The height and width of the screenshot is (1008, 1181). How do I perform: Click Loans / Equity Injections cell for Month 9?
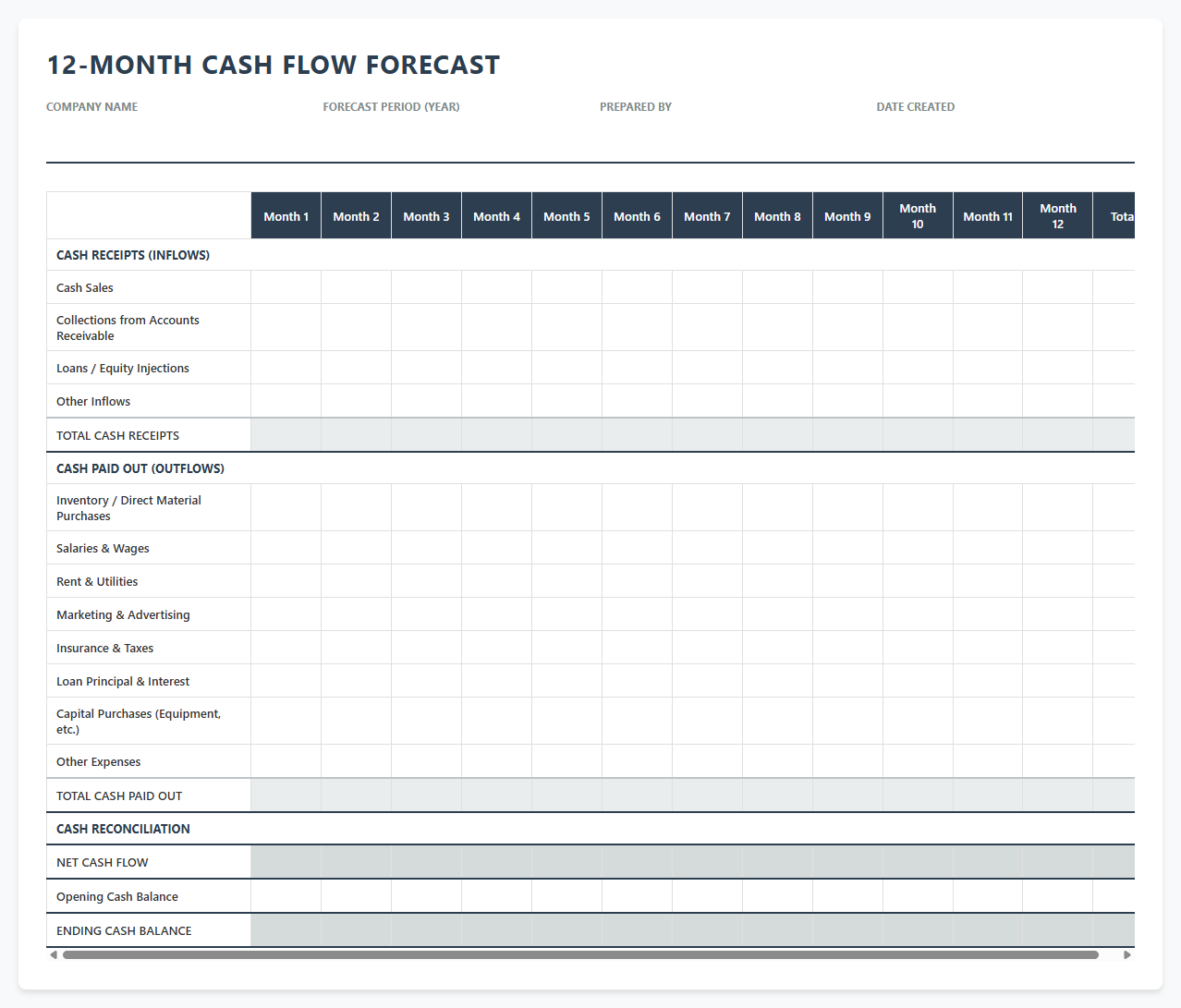tap(848, 368)
